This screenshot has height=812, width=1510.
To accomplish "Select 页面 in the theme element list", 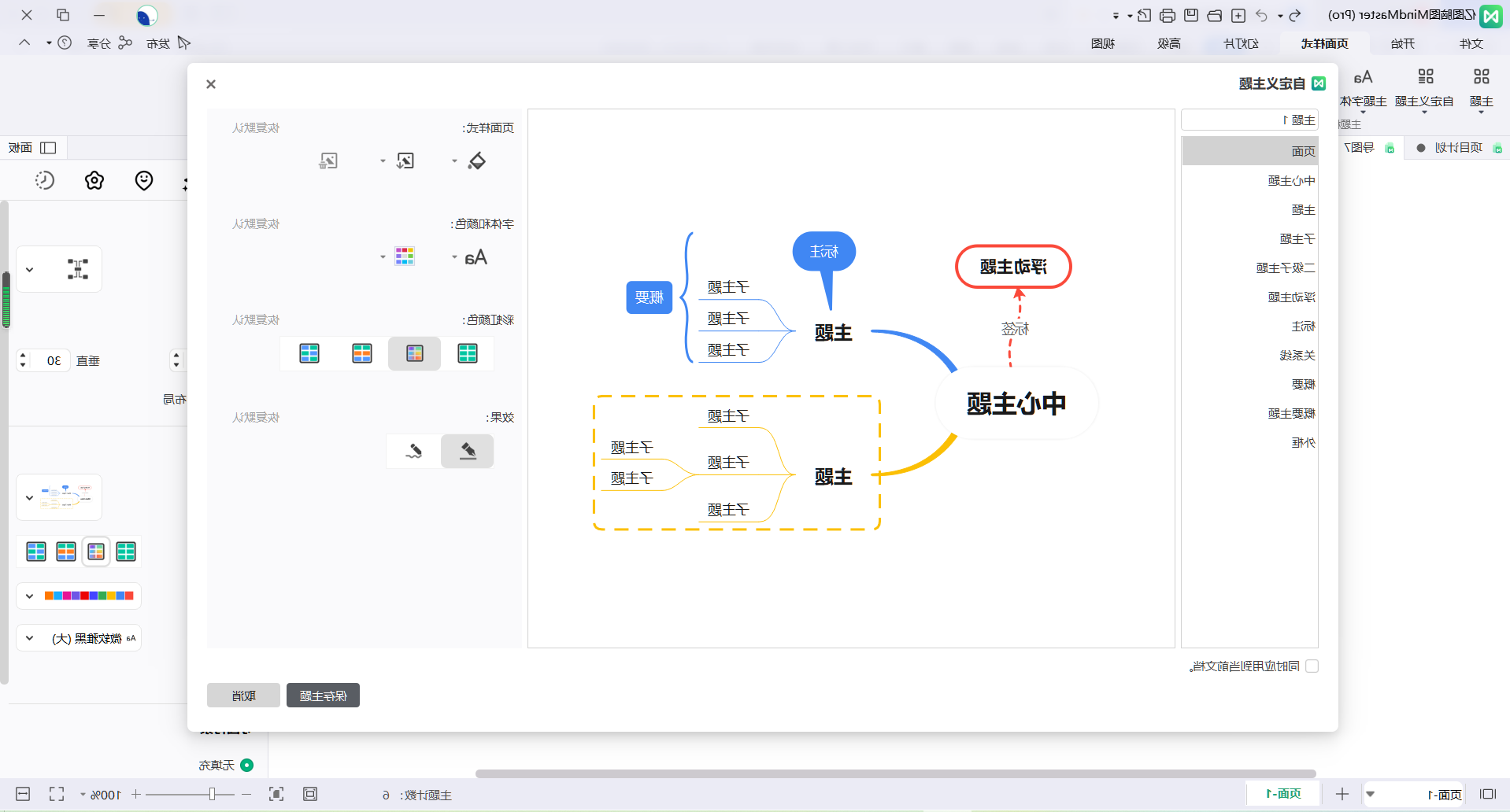I will (1249, 151).
